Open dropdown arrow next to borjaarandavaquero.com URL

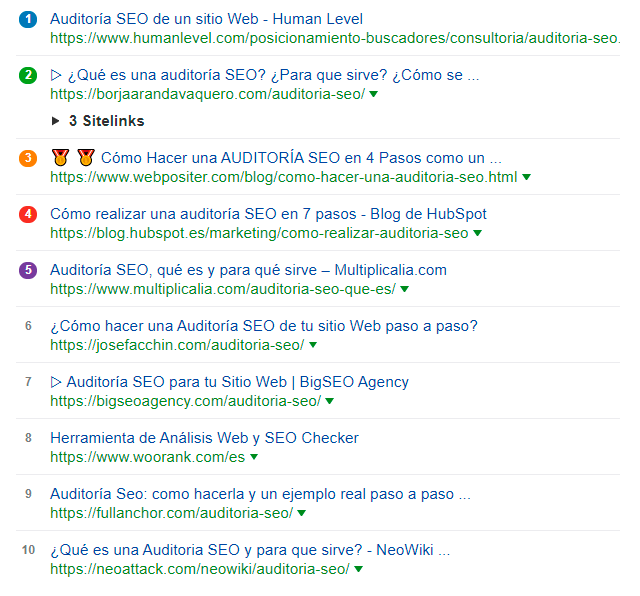click(373, 94)
